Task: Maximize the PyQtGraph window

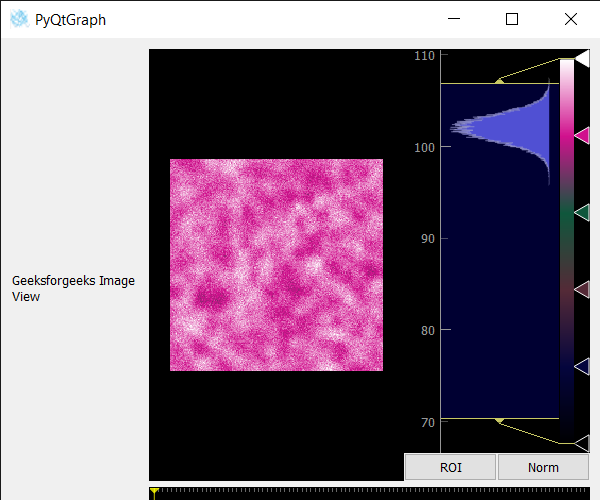Action: click(512, 19)
